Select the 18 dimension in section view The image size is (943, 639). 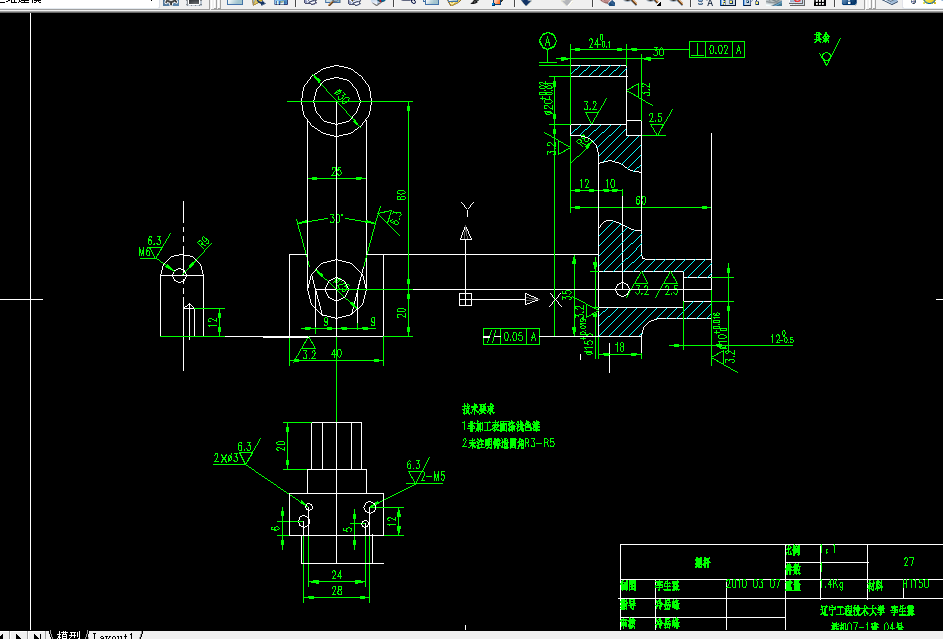(x=619, y=347)
